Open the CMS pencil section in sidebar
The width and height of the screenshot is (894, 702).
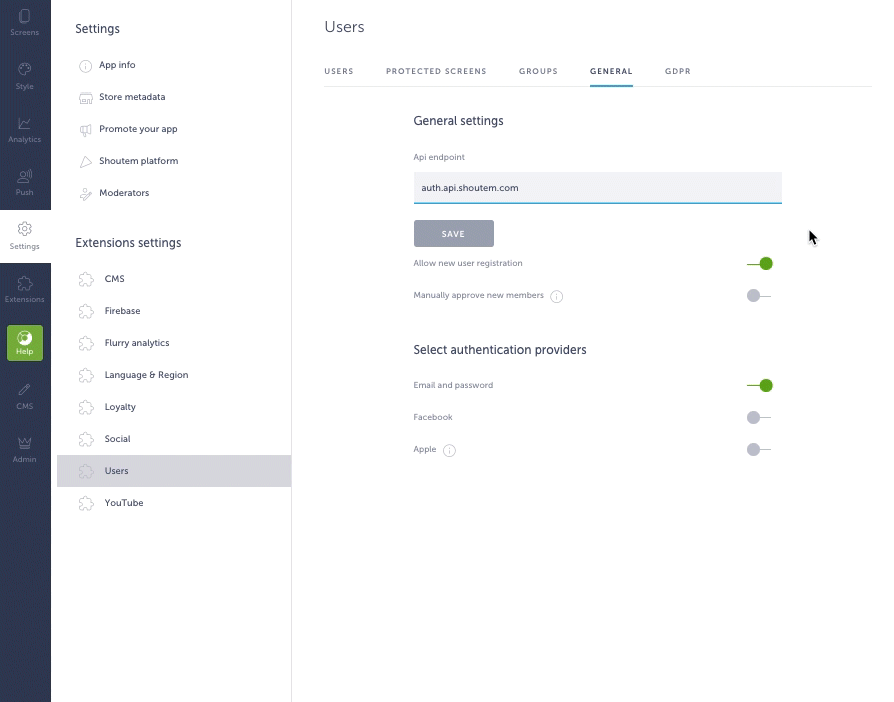[25, 395]
